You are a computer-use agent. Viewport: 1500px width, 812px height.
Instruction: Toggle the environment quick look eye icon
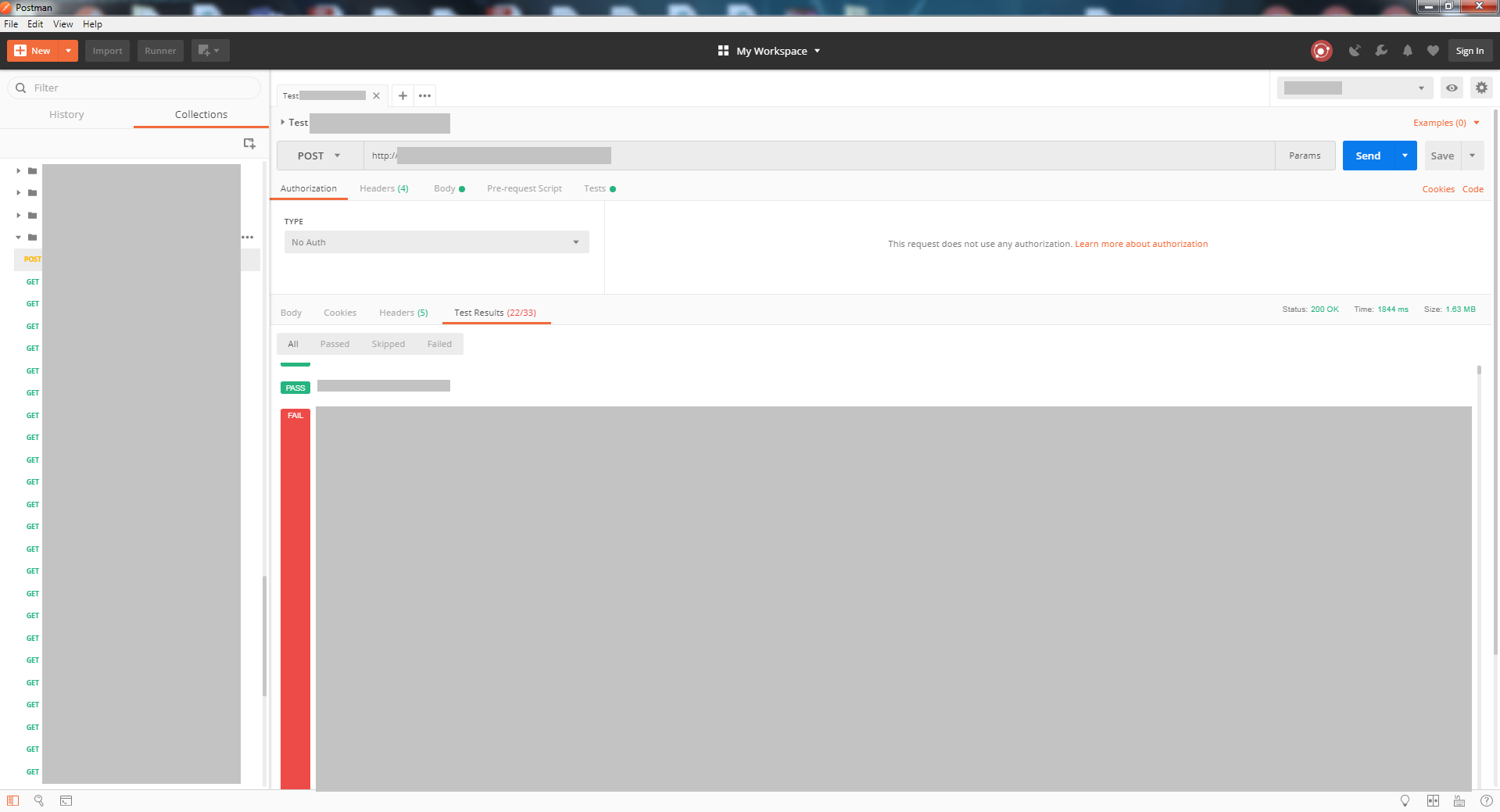[x=1452, y=88]
